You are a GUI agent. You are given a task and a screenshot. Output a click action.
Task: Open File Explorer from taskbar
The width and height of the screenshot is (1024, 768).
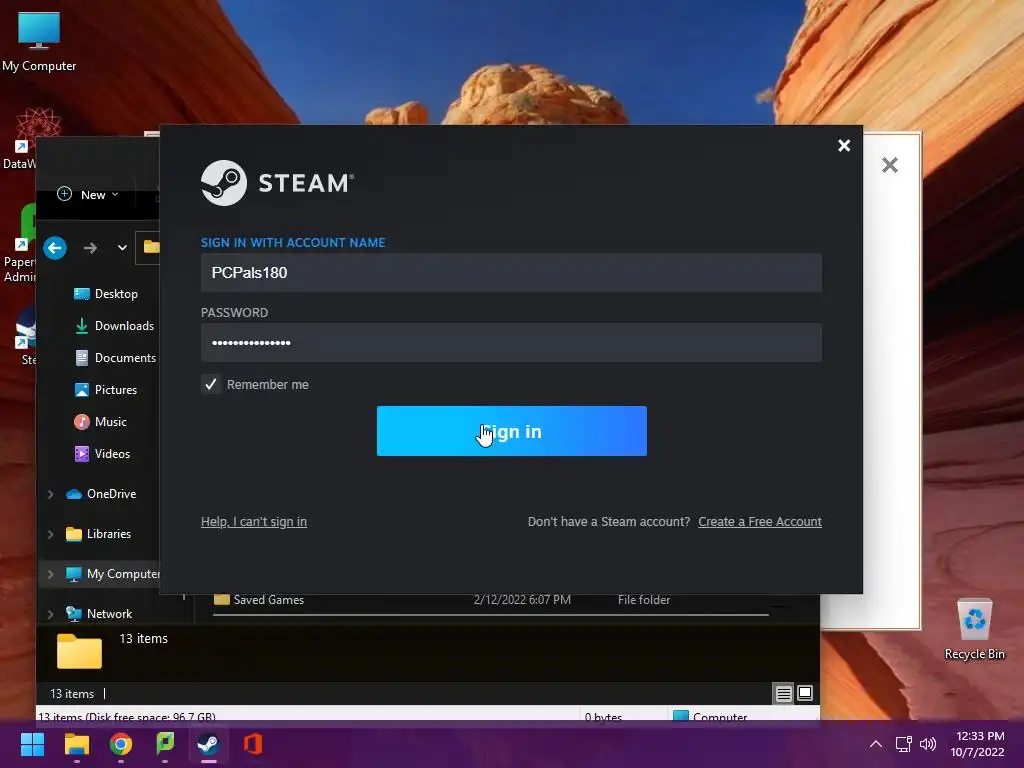(x=76, y=744)
